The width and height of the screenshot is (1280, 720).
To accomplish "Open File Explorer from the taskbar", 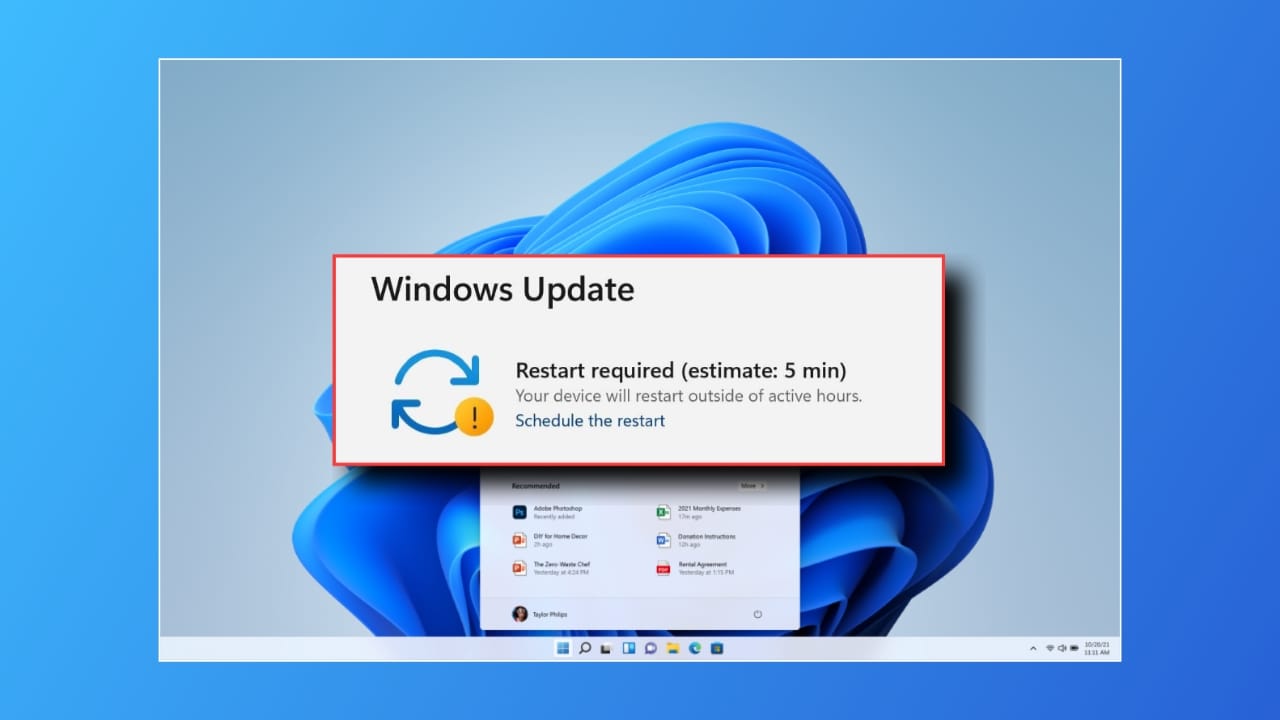I will (x=673, y=648).
